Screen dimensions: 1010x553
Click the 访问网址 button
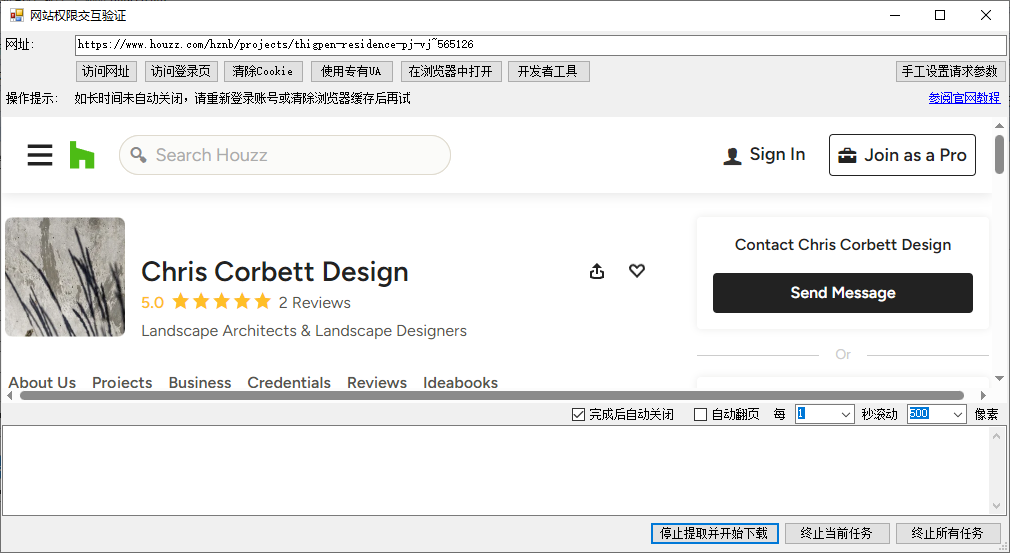click(106, 71)
